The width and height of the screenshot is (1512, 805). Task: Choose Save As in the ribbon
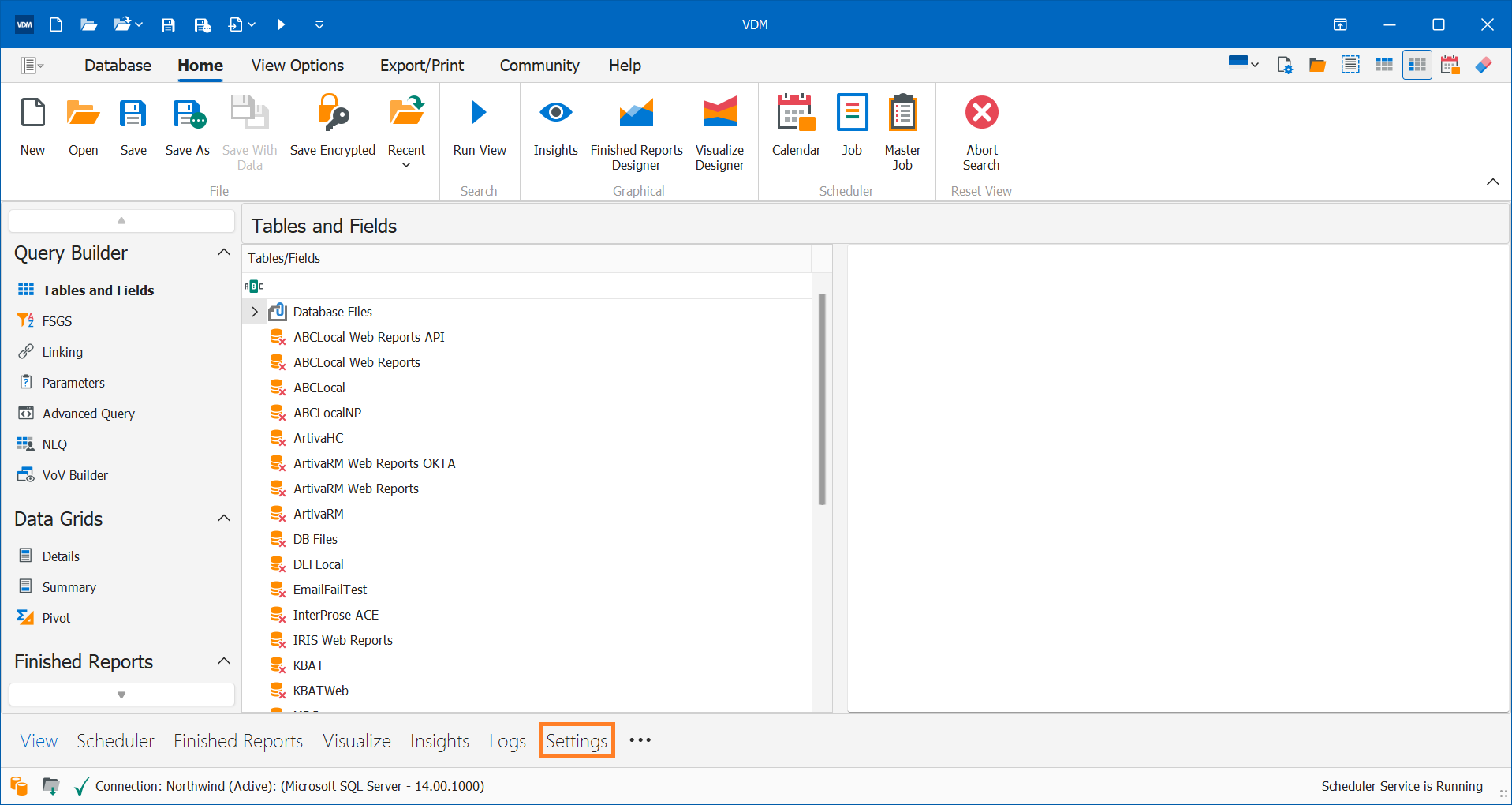pyautogui.click(x=188, y=126)
